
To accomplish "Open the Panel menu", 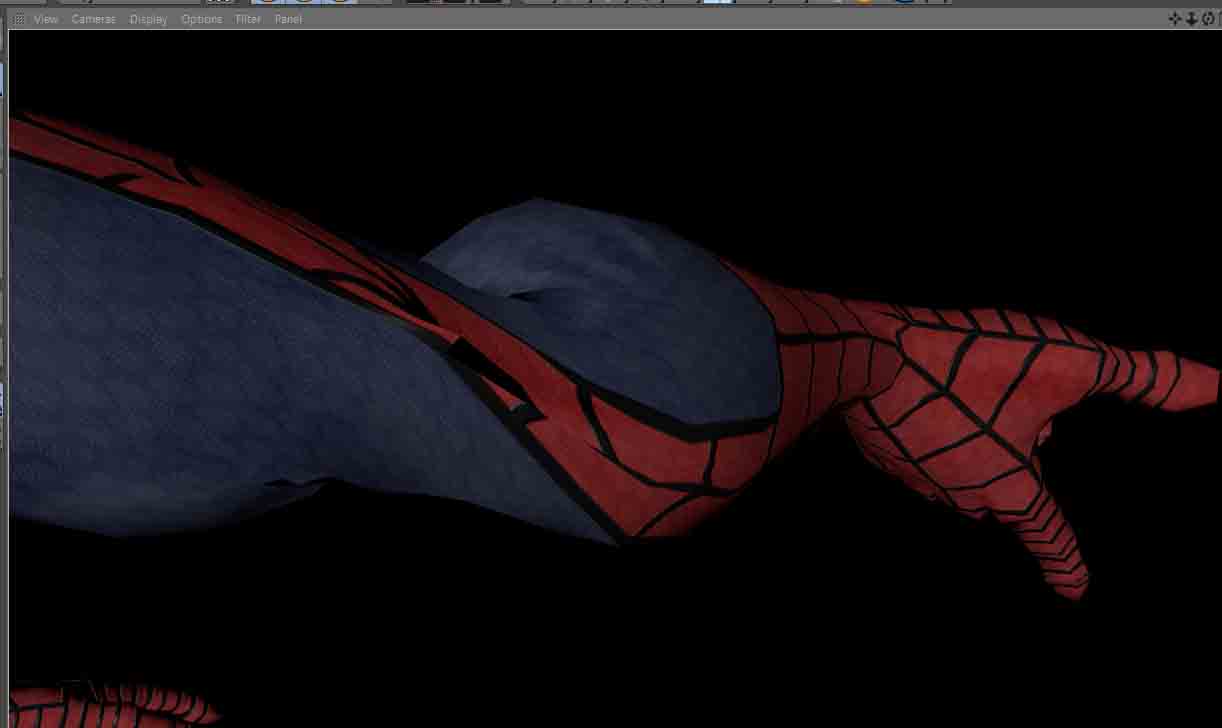I will (288, 19).
